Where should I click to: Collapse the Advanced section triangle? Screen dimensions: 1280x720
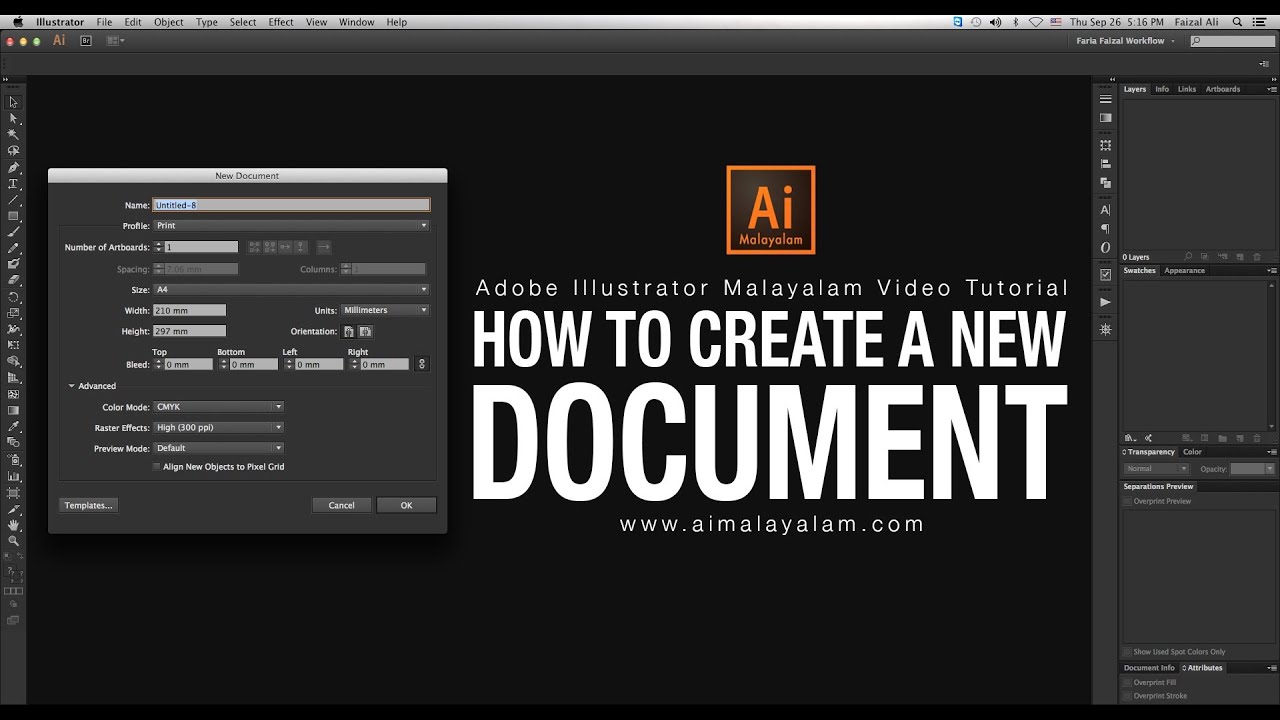click(72, 386)
